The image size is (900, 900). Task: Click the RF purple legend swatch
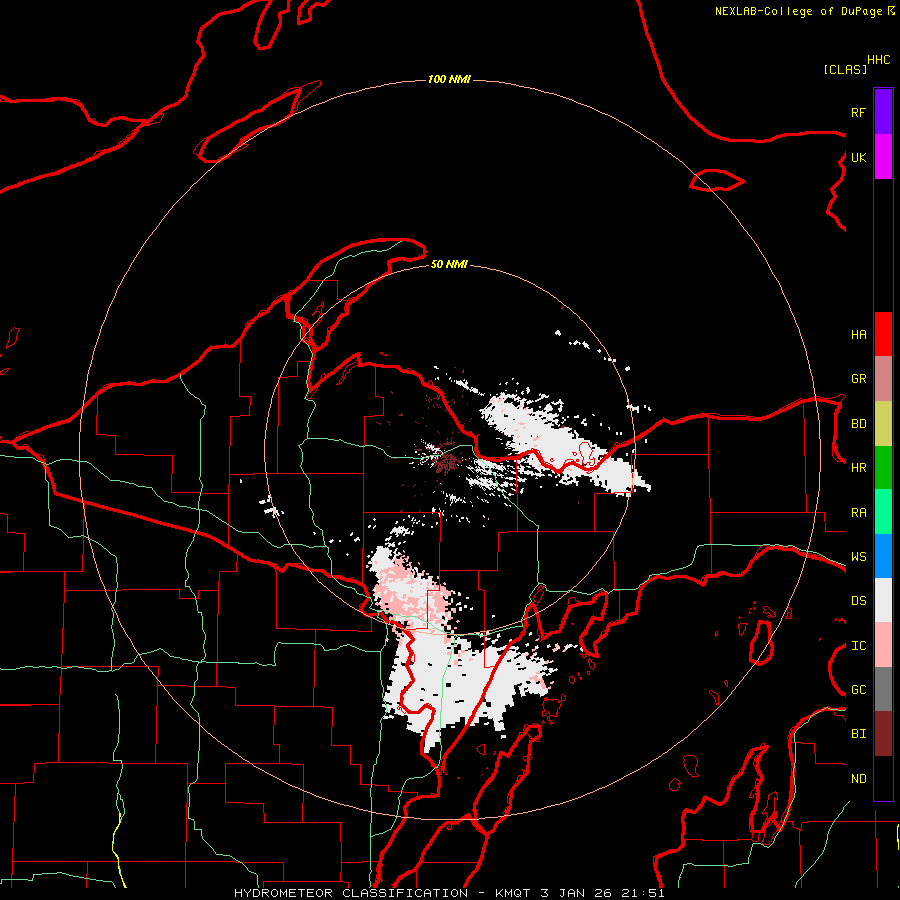(x=883, y=112)
